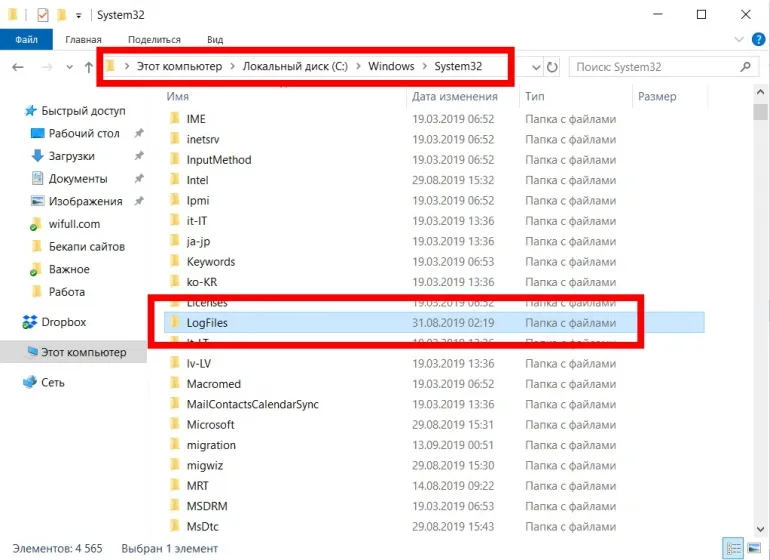Switch to details view in status bar

pos(734,548)
